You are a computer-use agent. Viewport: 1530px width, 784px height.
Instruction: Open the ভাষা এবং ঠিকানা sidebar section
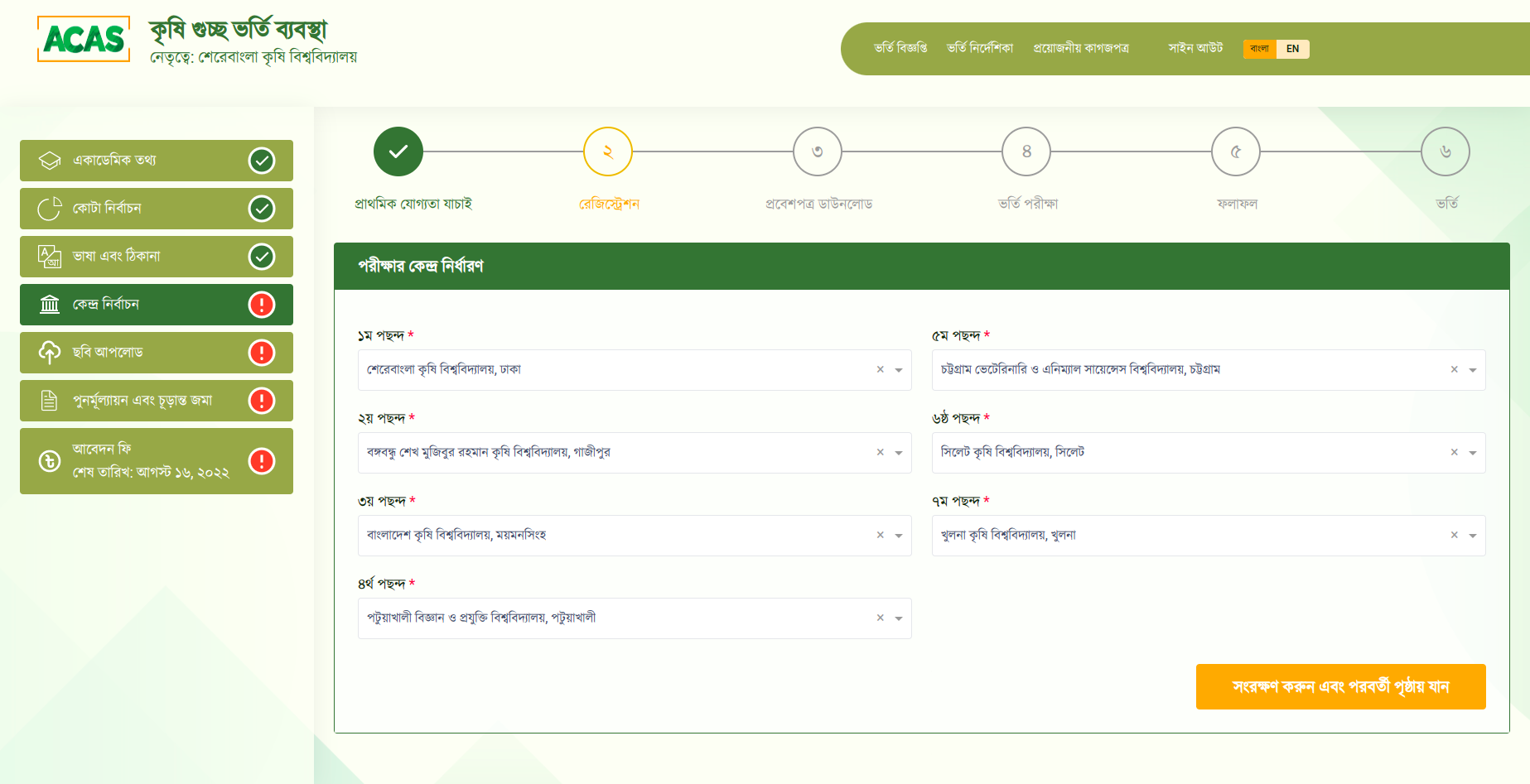(x=157, y=257)
